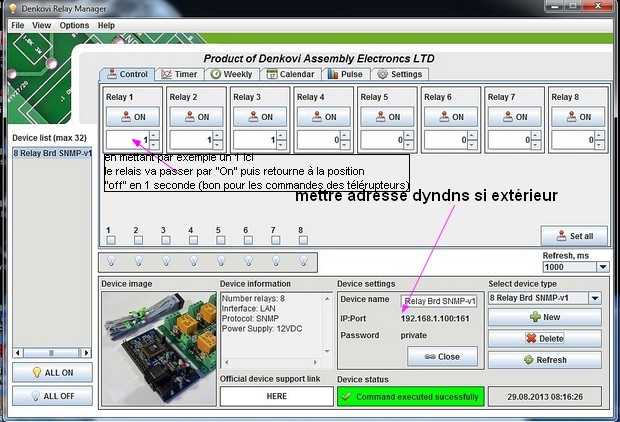Check checkbox number 8 beside Set all
The height and width of the screenshot is (422, 620).
click(x=301, y=239)
